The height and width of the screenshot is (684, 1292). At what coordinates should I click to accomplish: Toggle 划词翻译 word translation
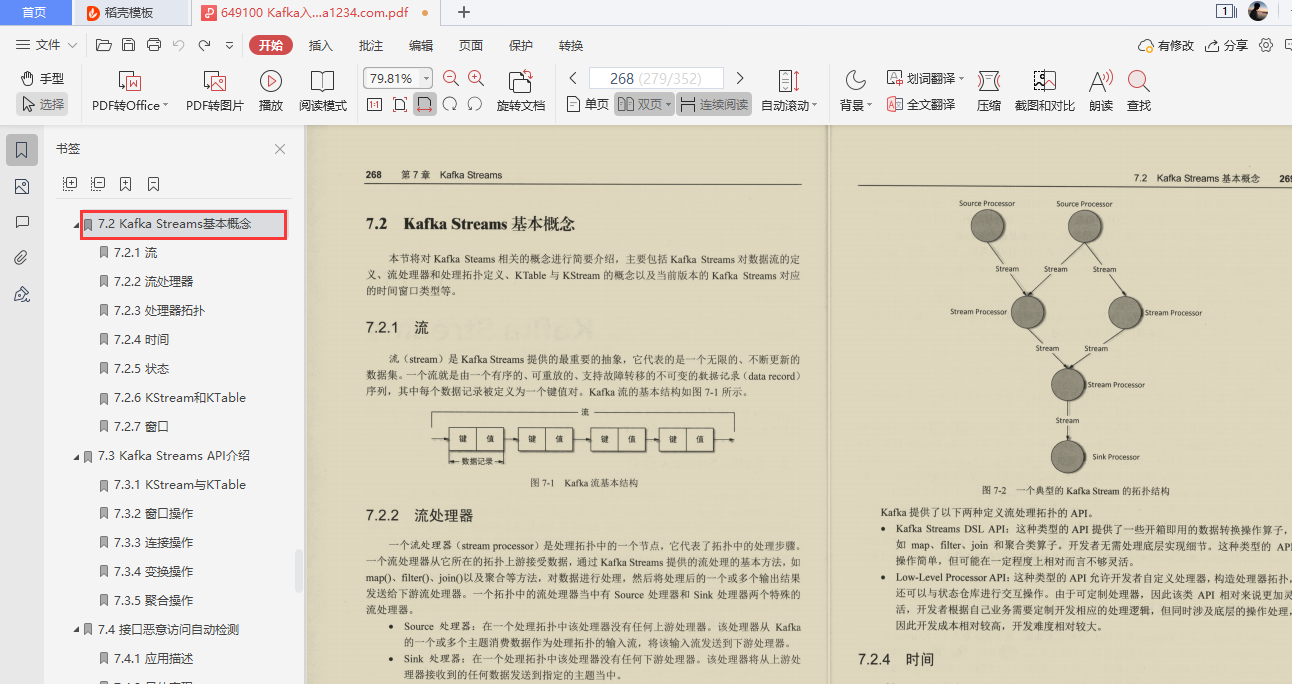pyautogui.click(x=920, y=77)
